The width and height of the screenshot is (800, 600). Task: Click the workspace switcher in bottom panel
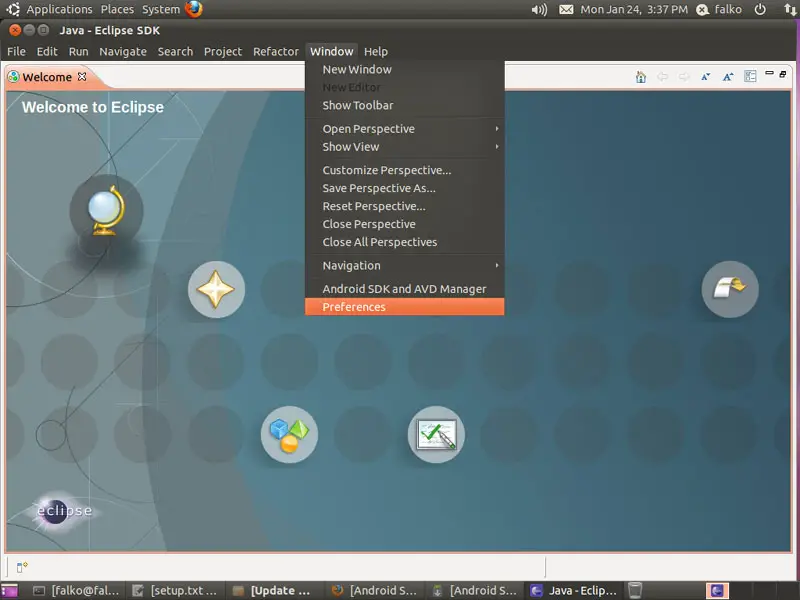pos(717,591)
